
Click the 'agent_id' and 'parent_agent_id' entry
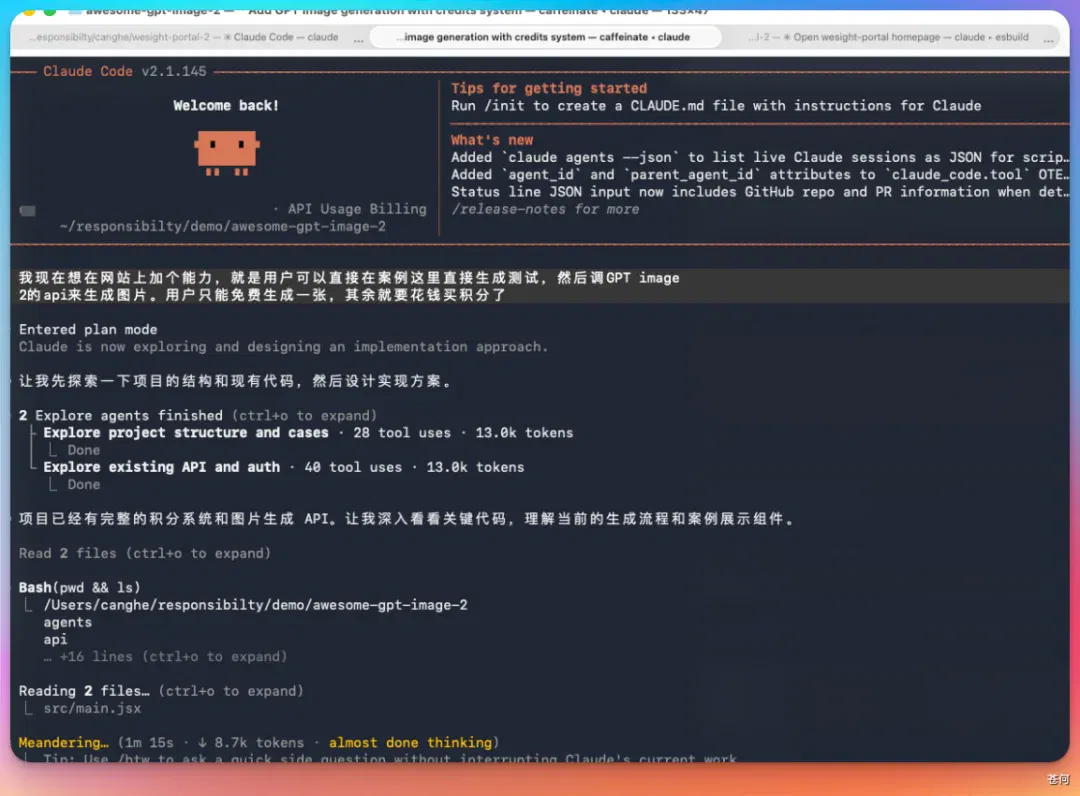point(760,174)
